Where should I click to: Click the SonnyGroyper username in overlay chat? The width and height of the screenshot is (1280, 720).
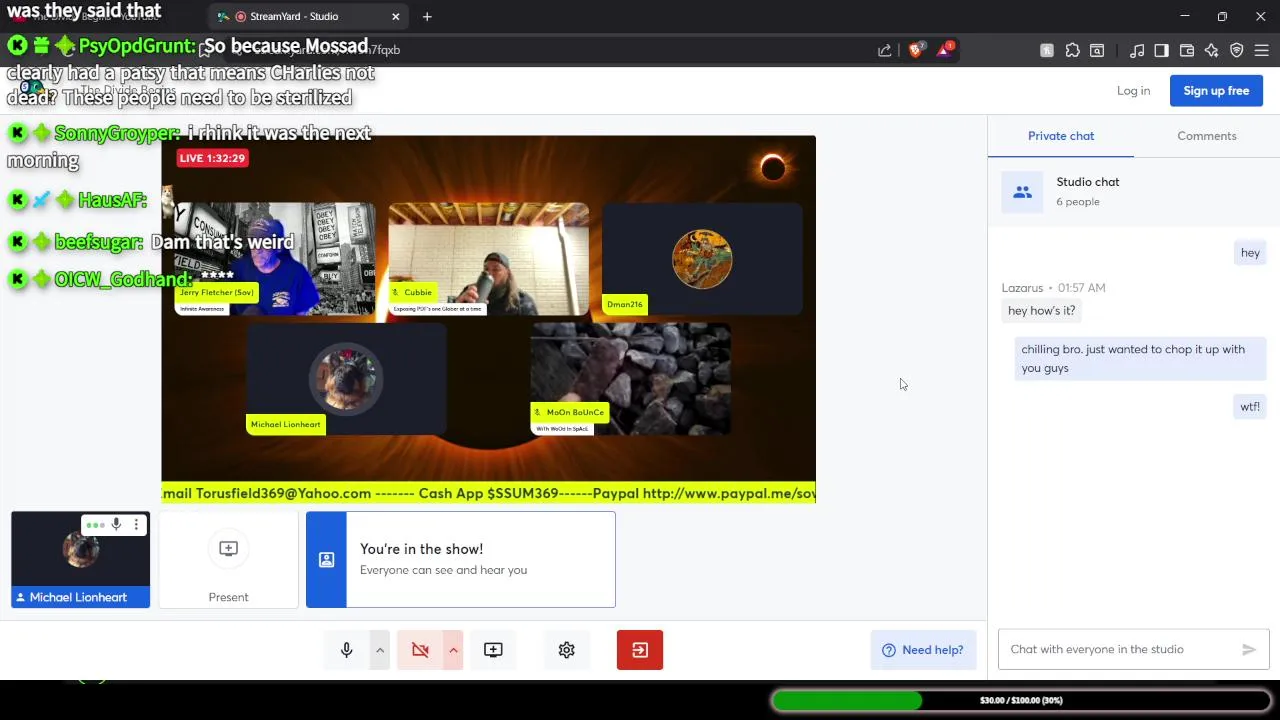[117, 133]
